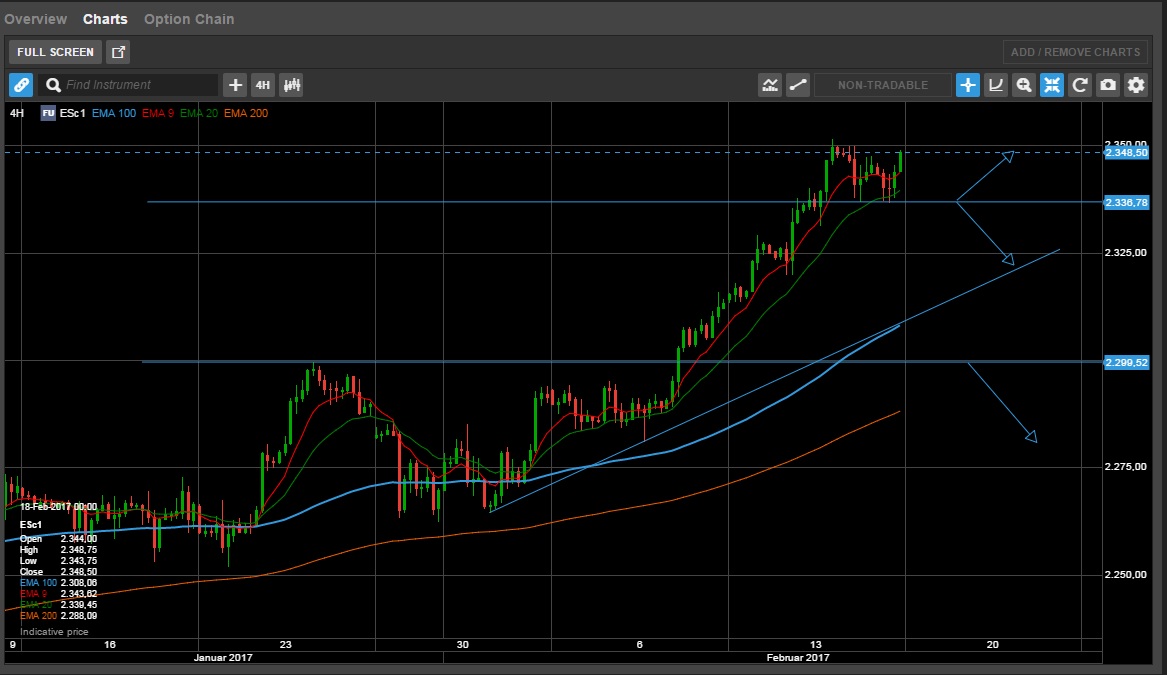
Task: Refresh the chart with reload icon
Action: tap(1080, 85)
